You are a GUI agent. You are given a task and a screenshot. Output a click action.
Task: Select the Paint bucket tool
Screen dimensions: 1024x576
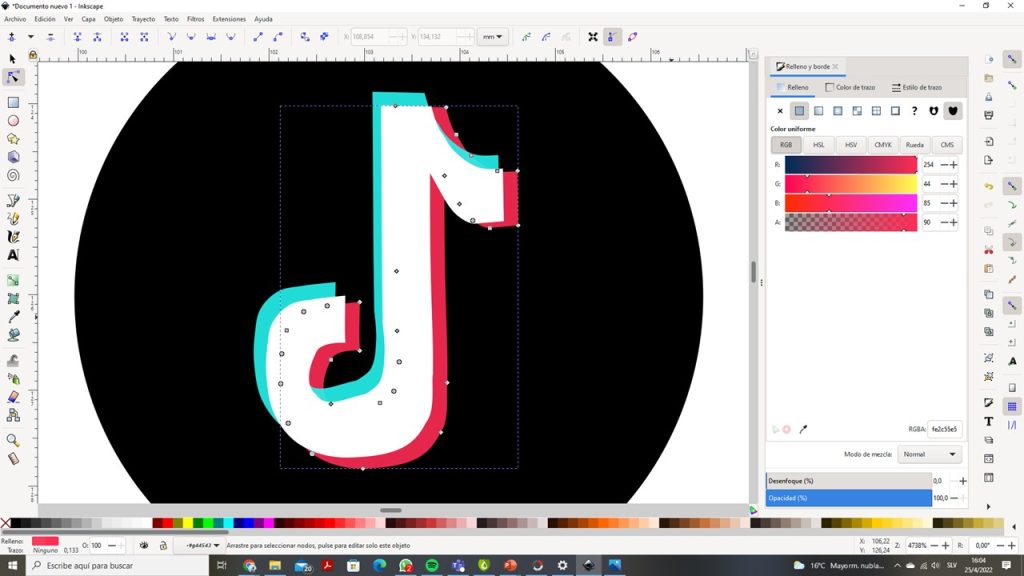[12, 335]
